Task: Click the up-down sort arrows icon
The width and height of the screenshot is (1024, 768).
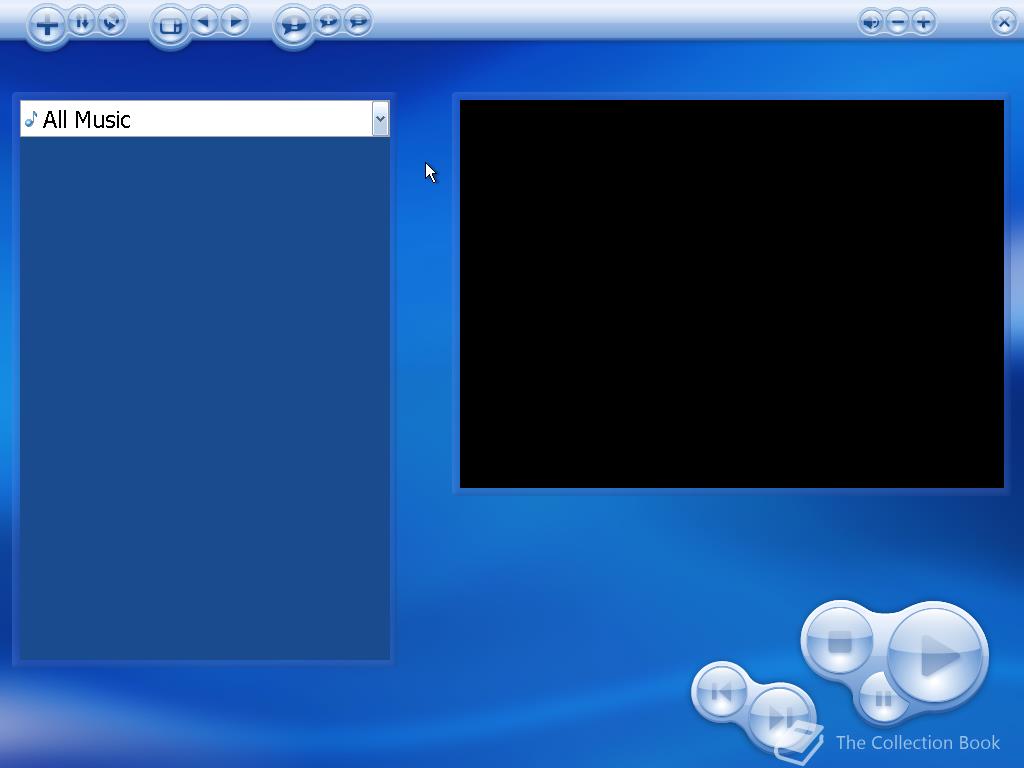Action: 82,22
